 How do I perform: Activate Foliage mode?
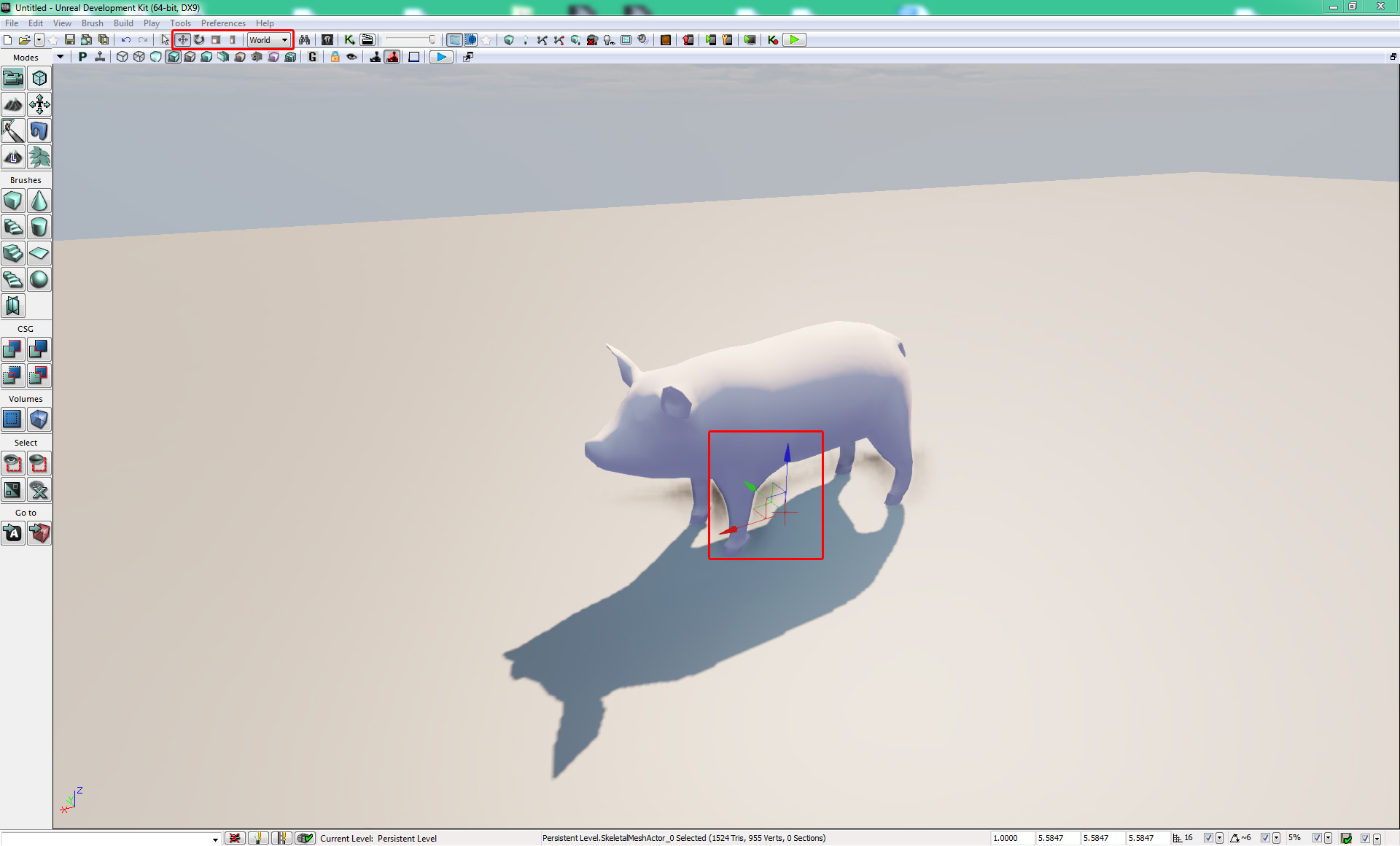coord(39,157)
